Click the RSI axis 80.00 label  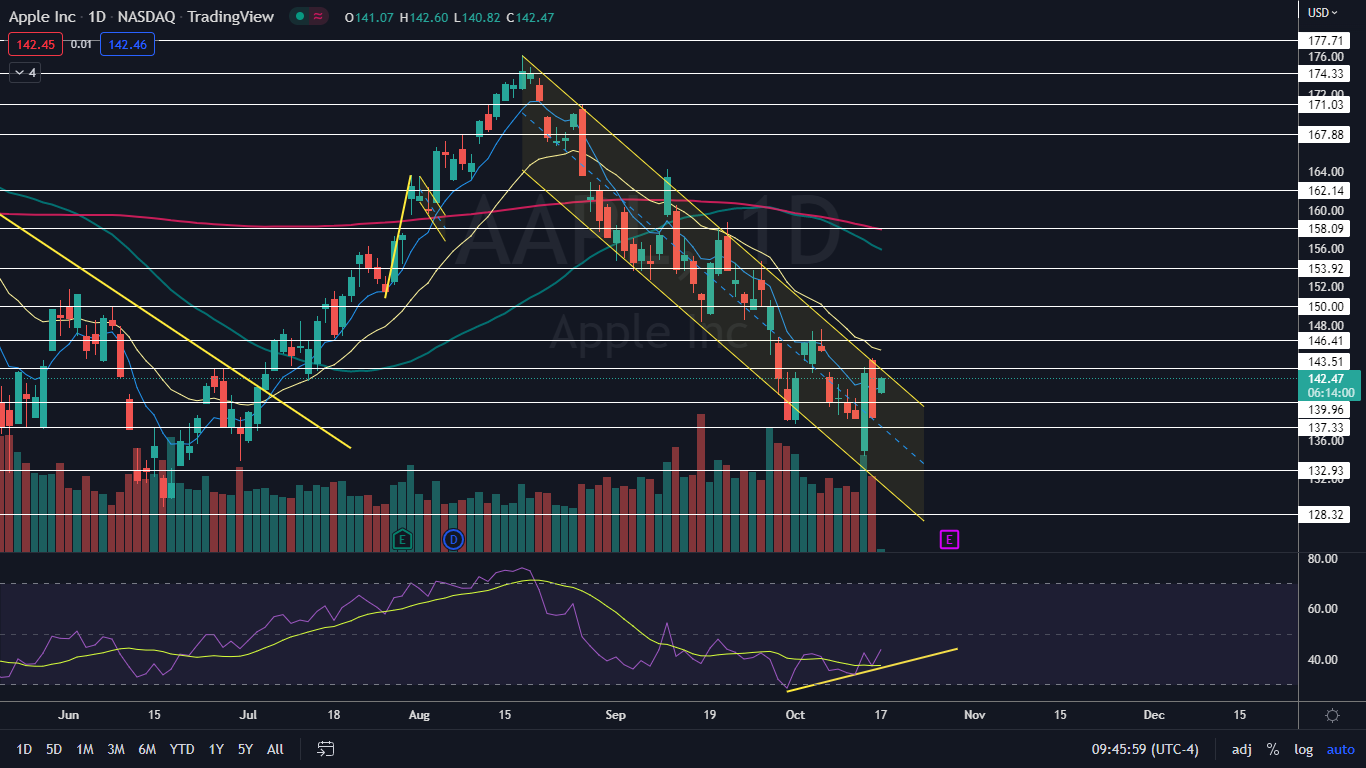point(1322,559)
